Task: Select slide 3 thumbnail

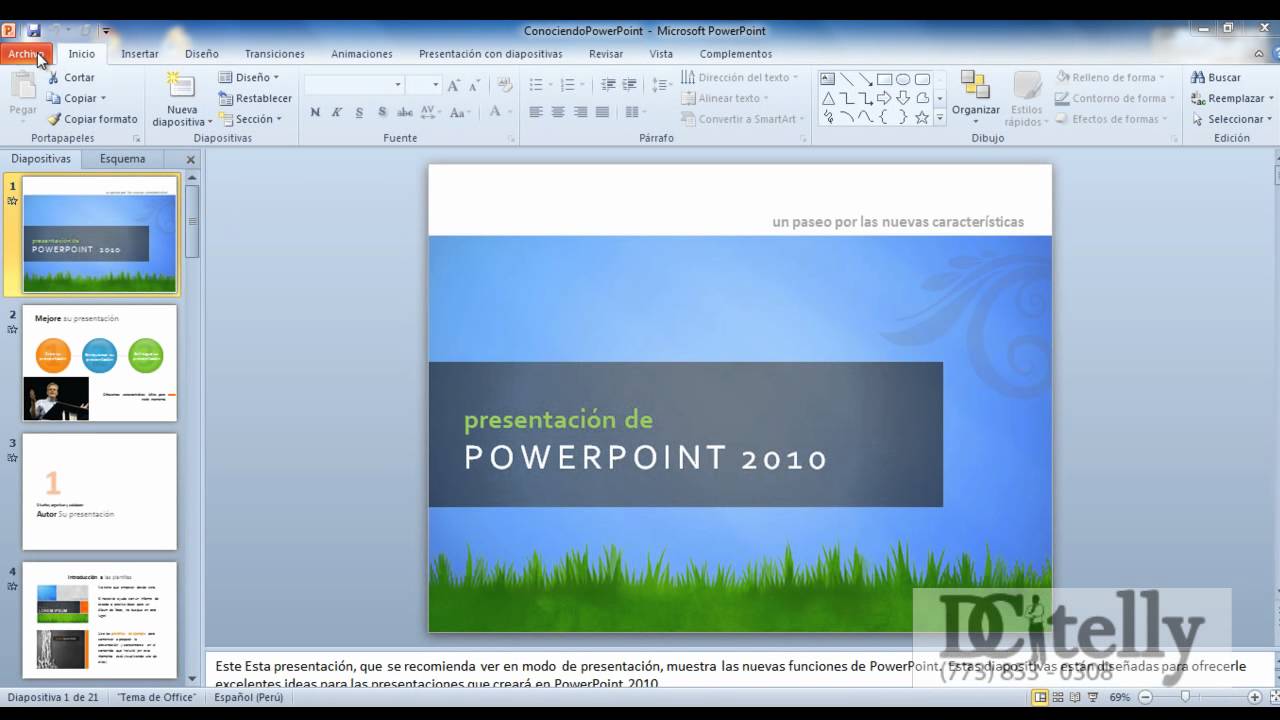Action: click(x=100, y=492)
